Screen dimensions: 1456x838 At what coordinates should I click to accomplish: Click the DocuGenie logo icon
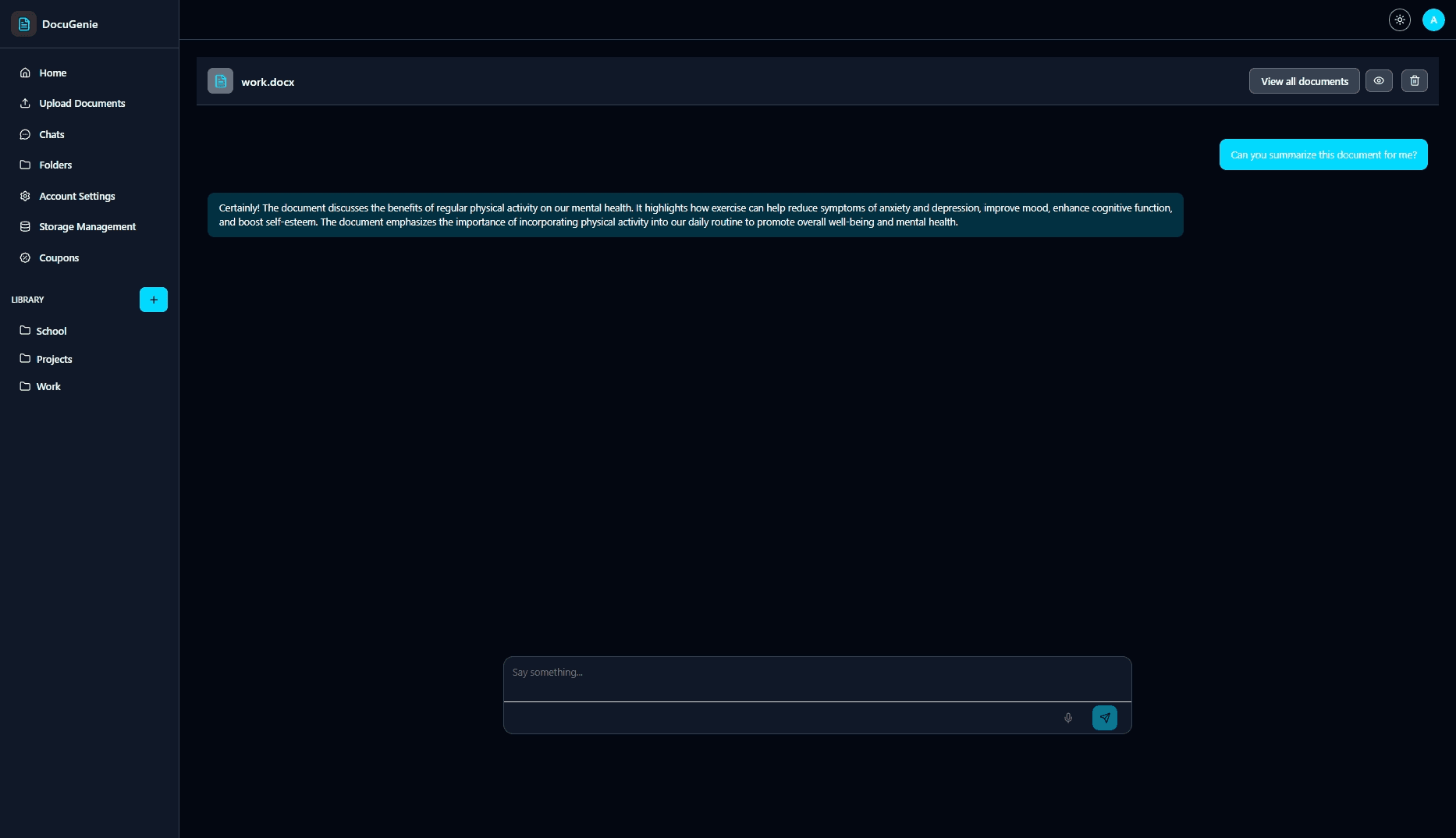(x=24, y=24)
